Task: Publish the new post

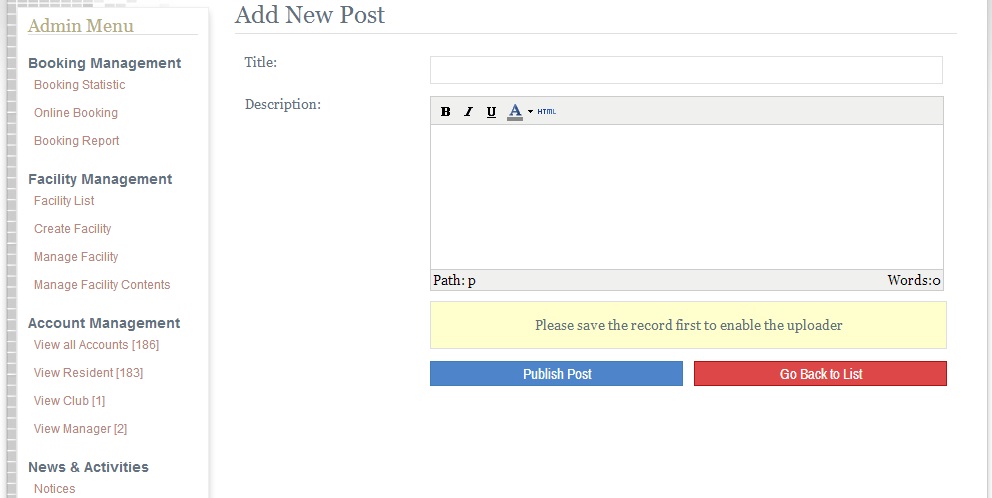Action: tap(556, 373)
